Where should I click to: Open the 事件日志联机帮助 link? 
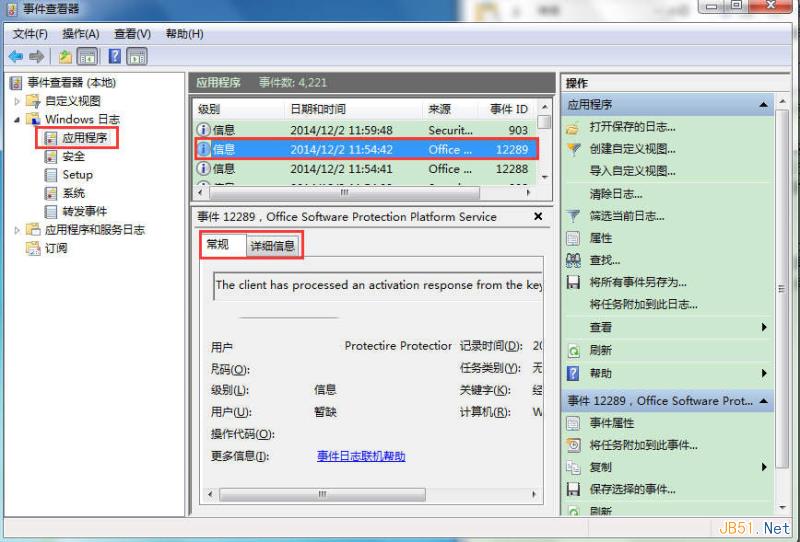pyautogui.click(x=361, y=456)
